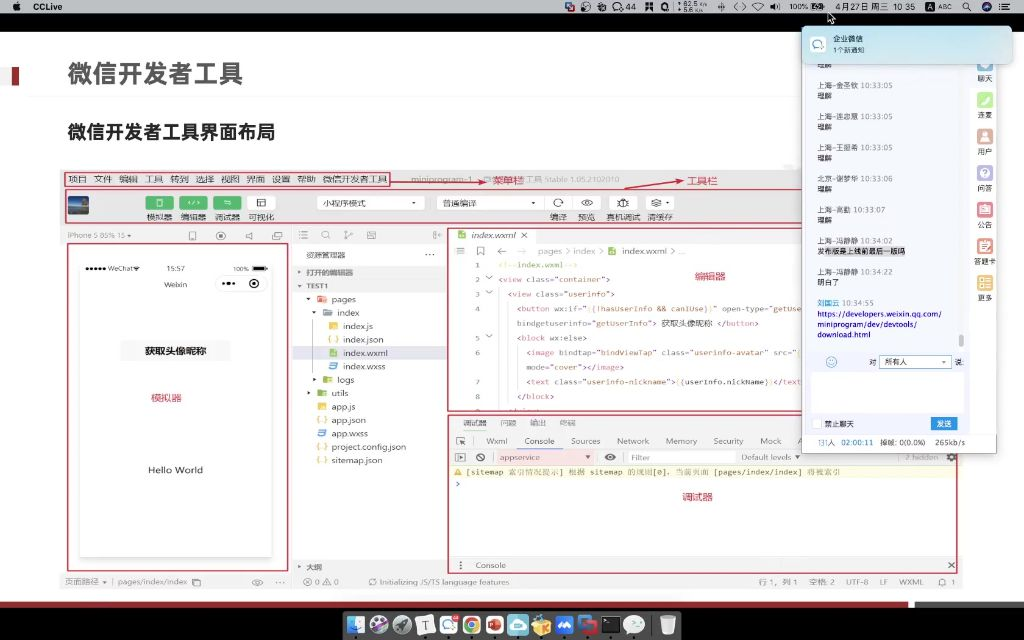This screenshot has height=640, width=1024.
Task: Switch to the Network tab
Action: click(x=633, y=441)
